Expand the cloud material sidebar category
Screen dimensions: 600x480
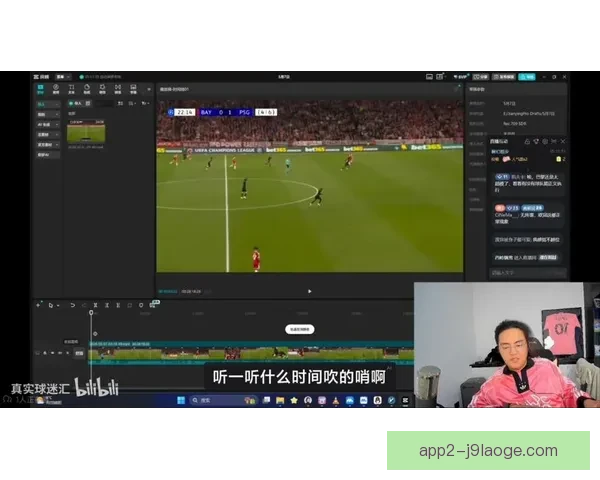pos(48,135)
